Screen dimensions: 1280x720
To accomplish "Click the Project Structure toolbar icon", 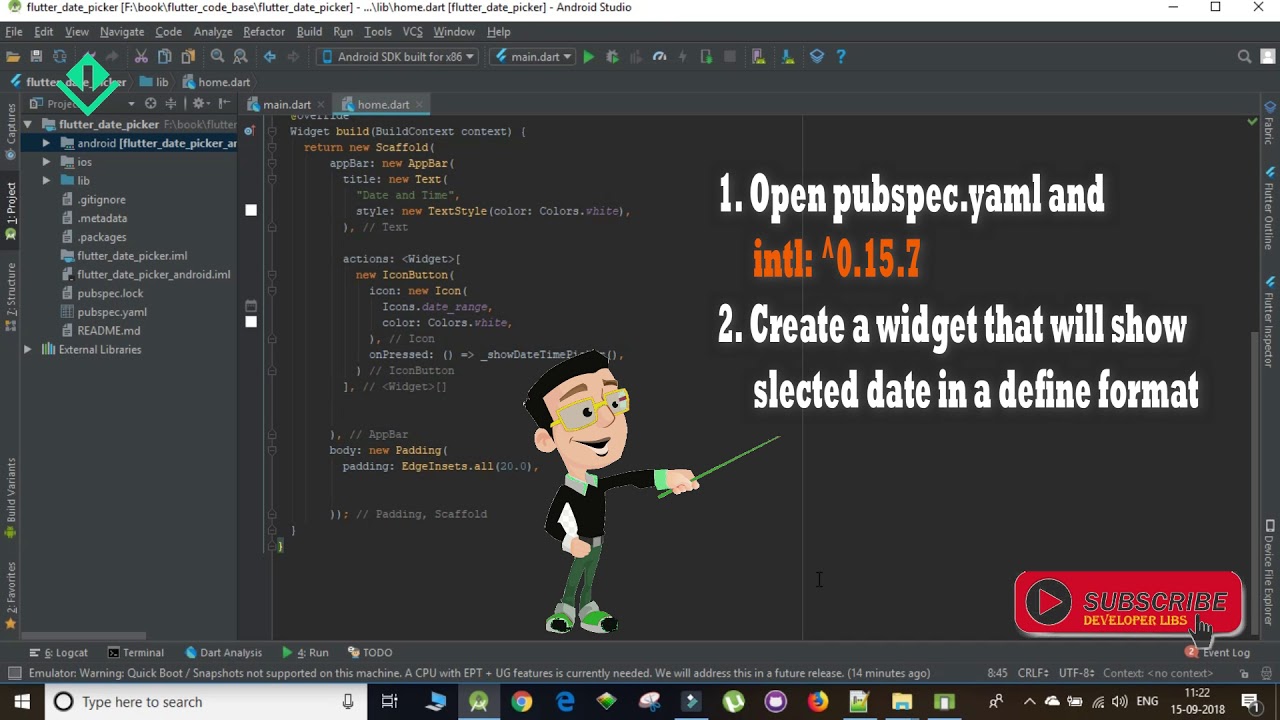I will (817, 57).
